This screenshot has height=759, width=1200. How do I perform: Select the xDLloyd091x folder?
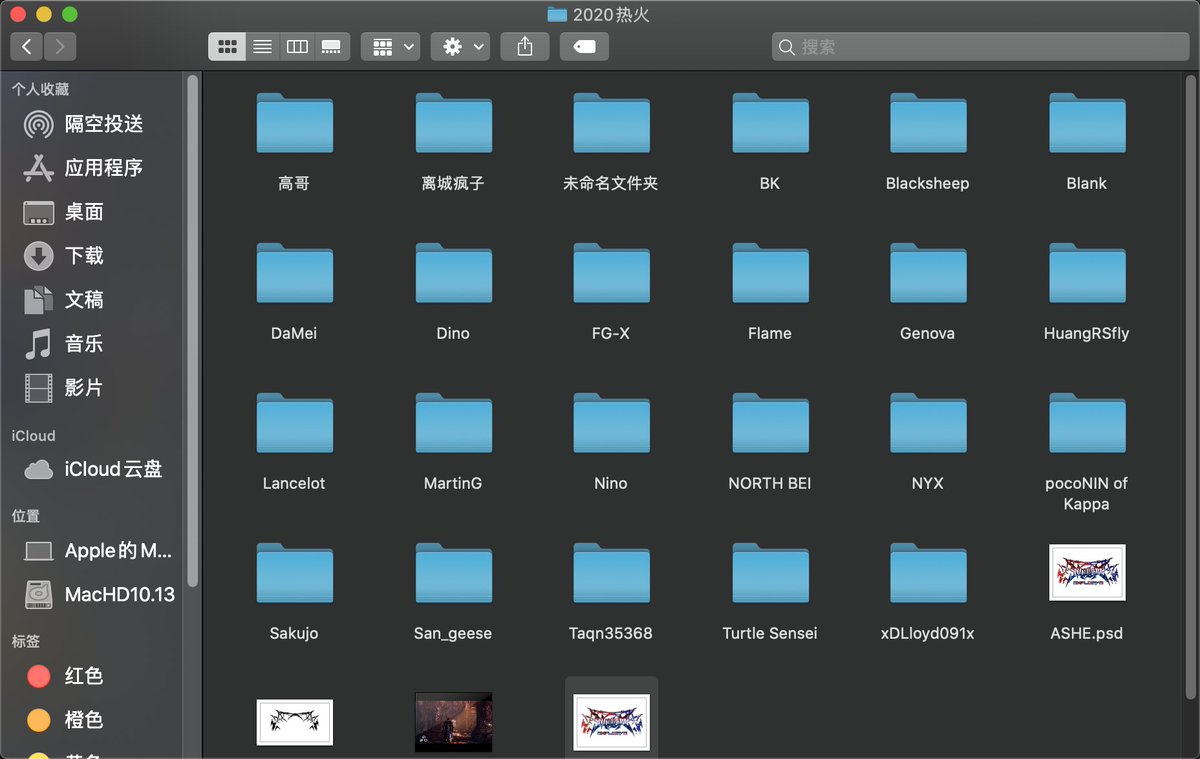[928, 573]
